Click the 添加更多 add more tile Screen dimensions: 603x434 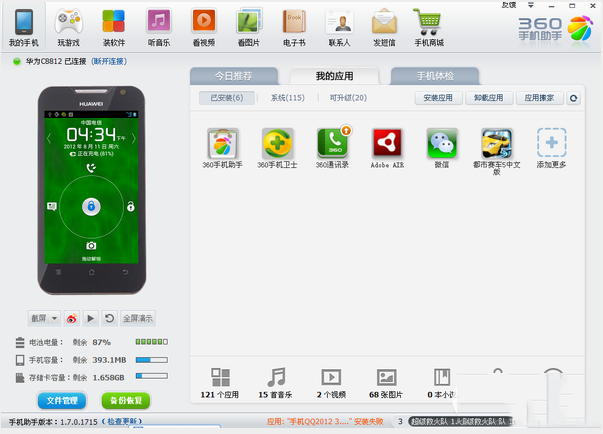pos(551,148)
